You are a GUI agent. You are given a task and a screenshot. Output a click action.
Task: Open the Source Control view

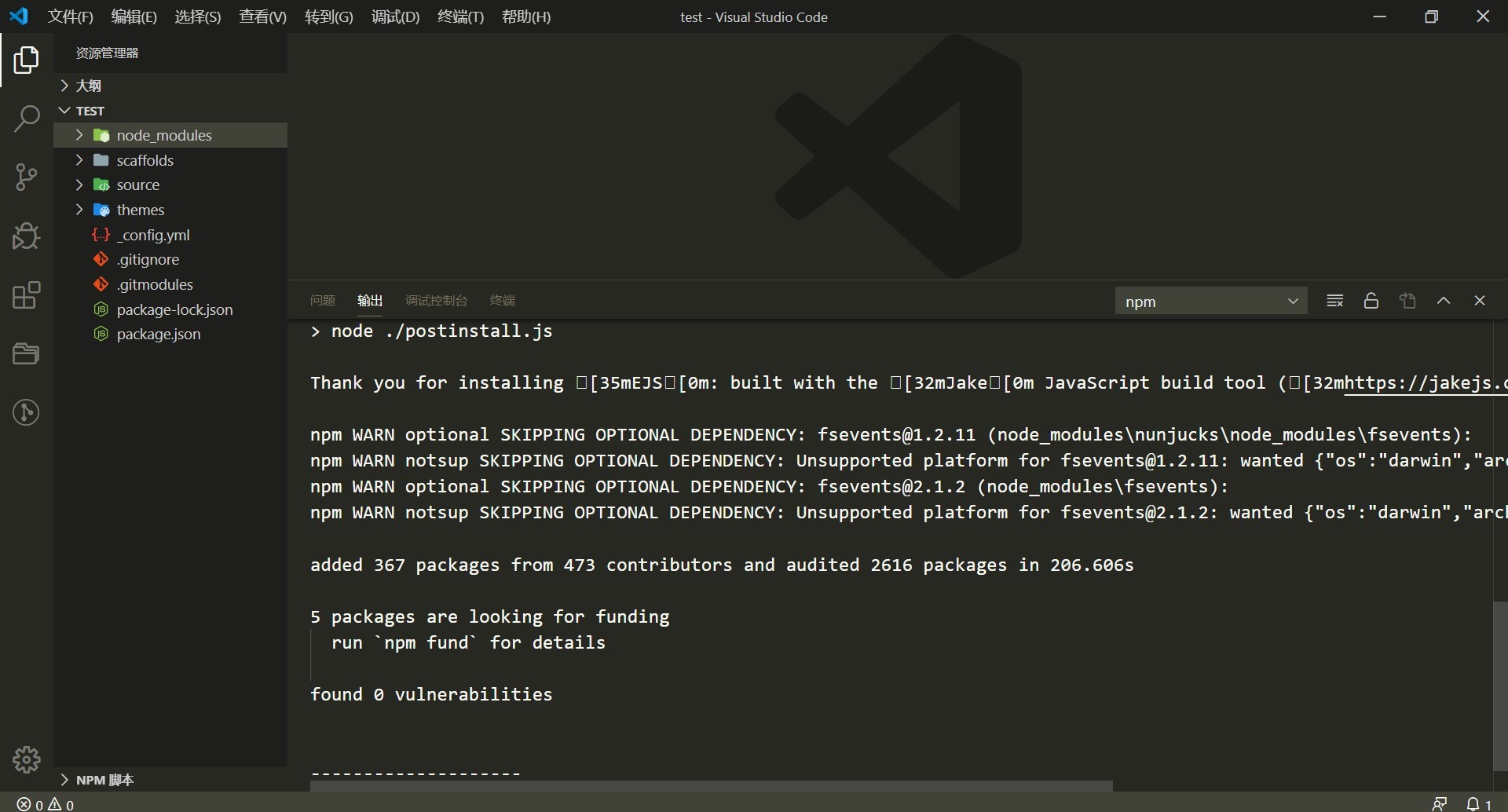pyautogui.click(x=26, y=177)
